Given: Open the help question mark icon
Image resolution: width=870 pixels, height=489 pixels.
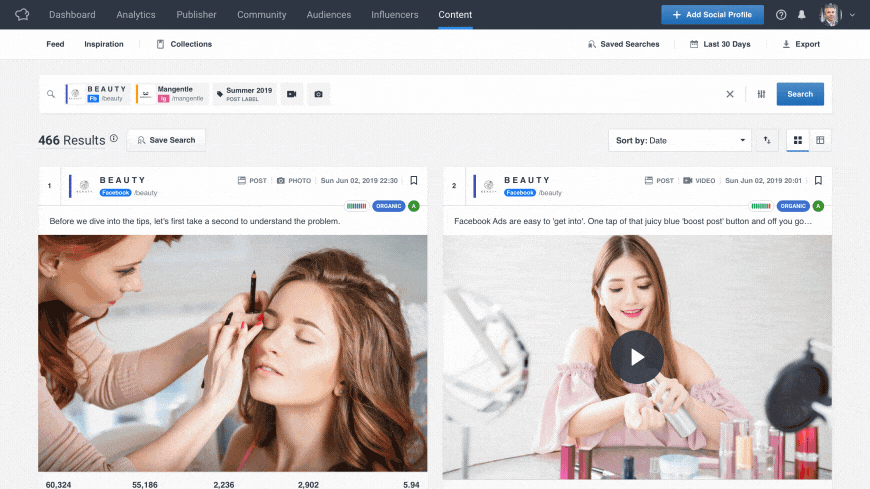Looking at the screenshot, I should click(x=781, y=15).
